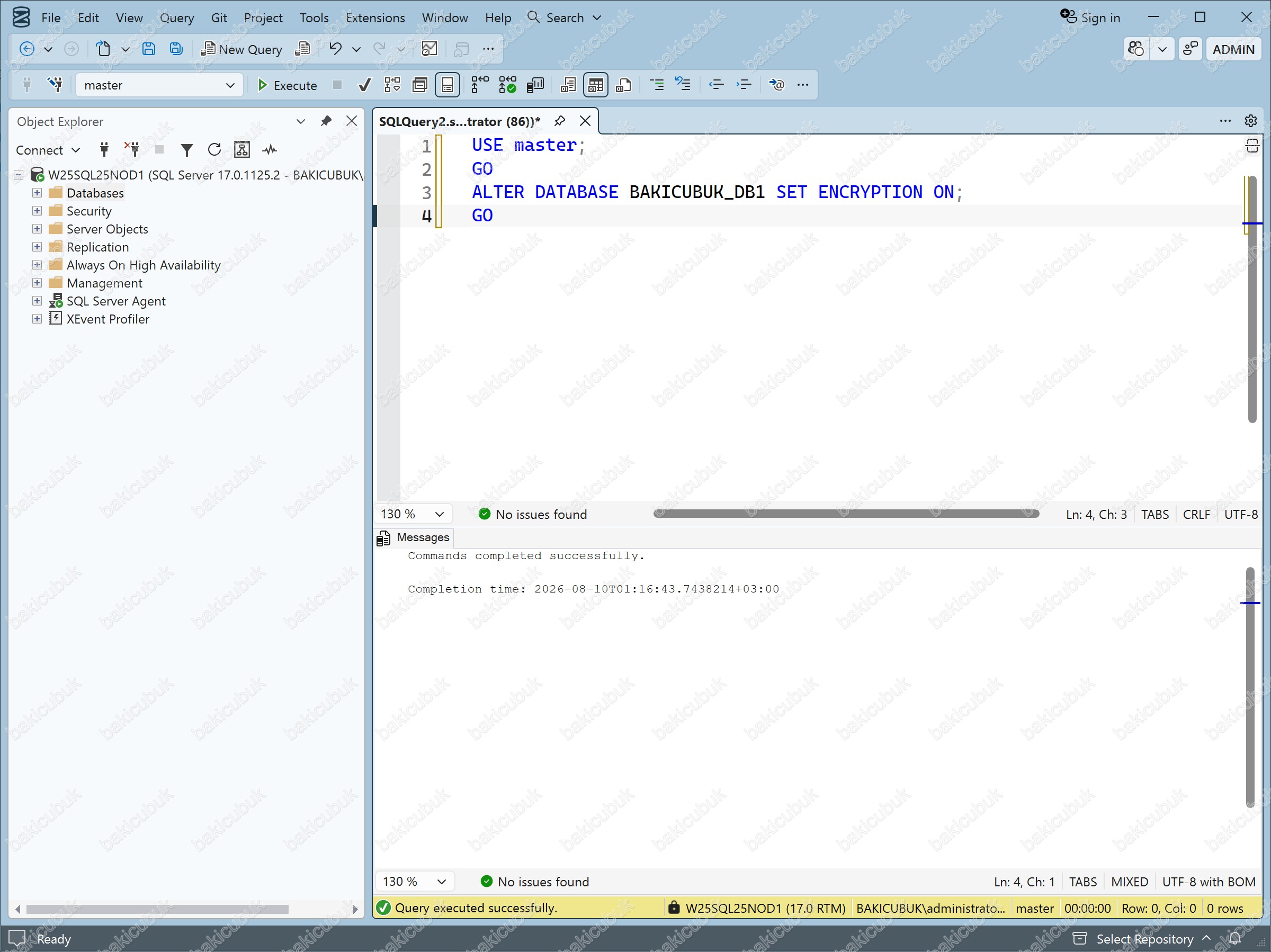The width and height of the screenshot is (1271, 952).
Task: Click the Navigate Backward arrow
Action: (26, 49)
